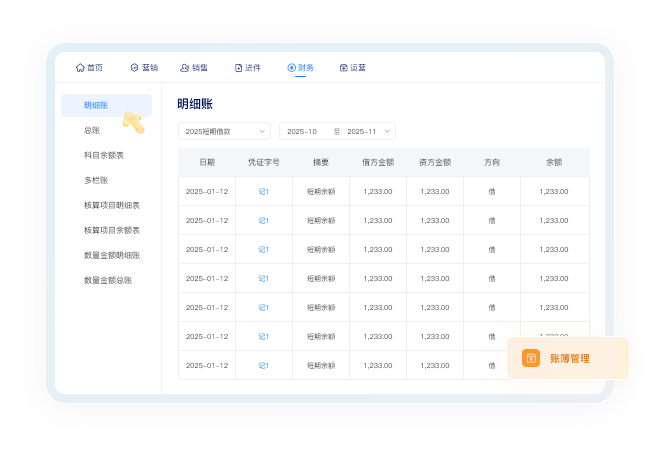Viewport: 660px width, 452px height.
Task: Click the 销售 icon in top navigation
Action: 185,68
